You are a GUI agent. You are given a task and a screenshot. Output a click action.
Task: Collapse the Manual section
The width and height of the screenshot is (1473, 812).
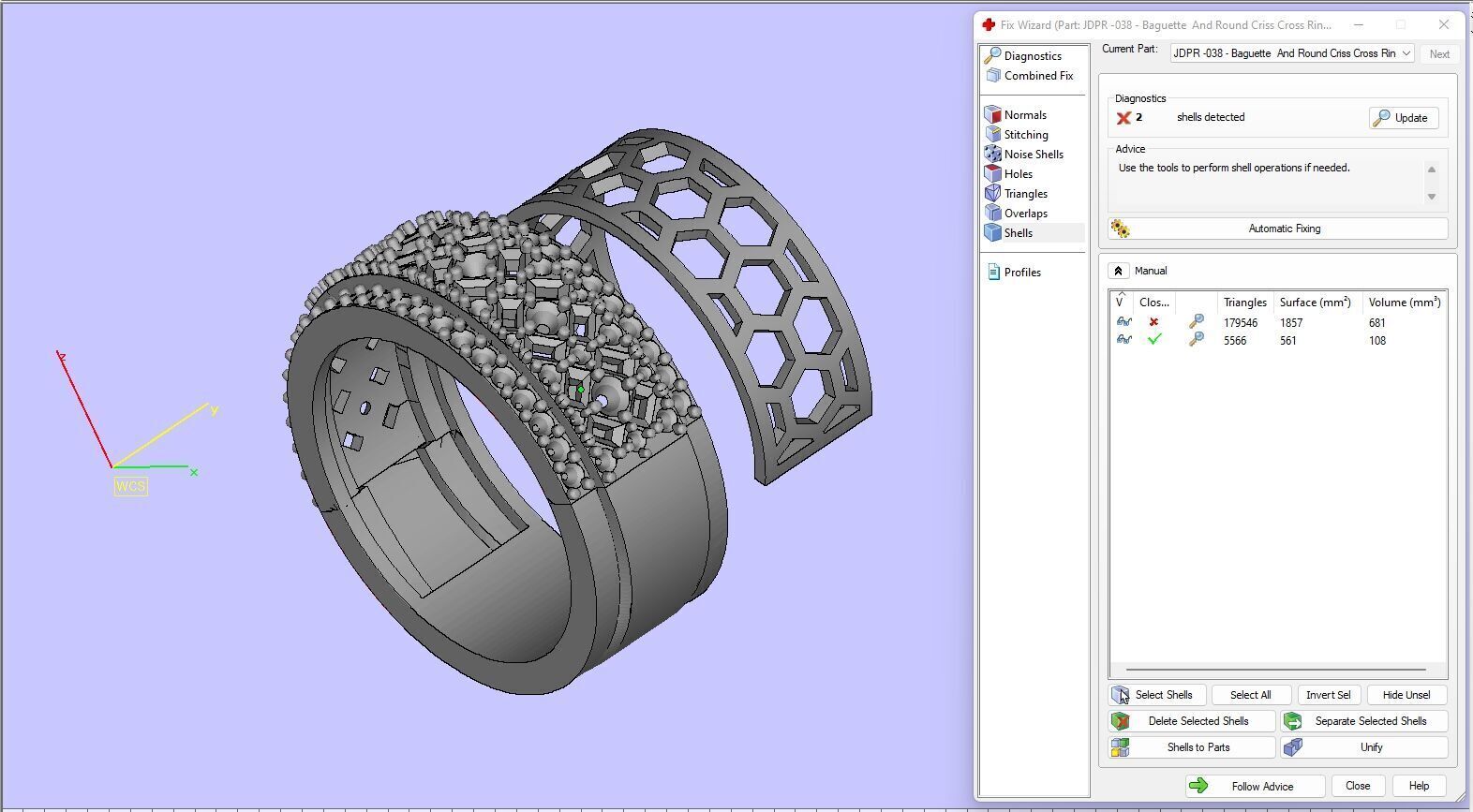pyautogui.click(x=1118, y=271)
